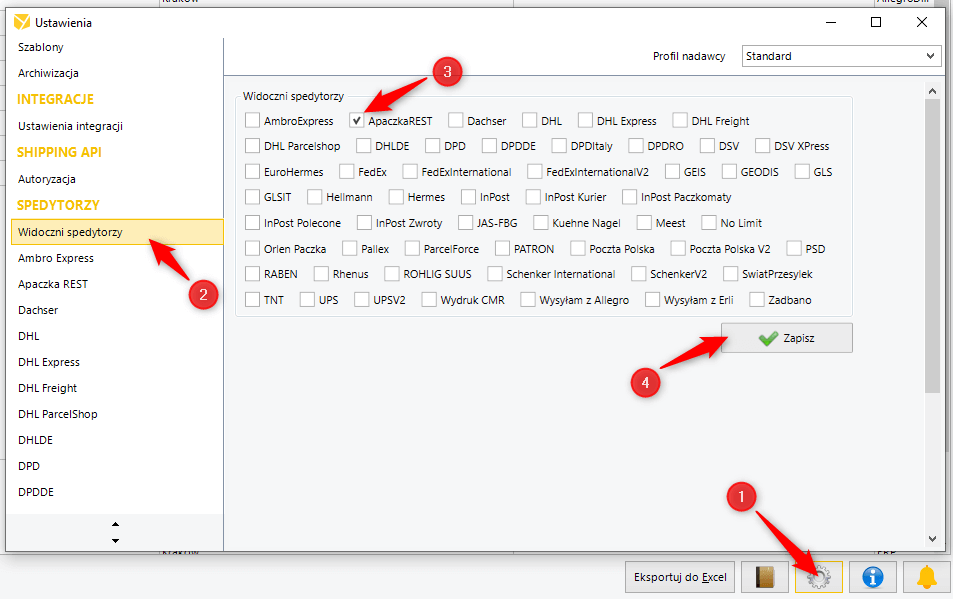Click the yellow notification bell icon
This screenshot has width=953, height=599.
tap(927, 576)
